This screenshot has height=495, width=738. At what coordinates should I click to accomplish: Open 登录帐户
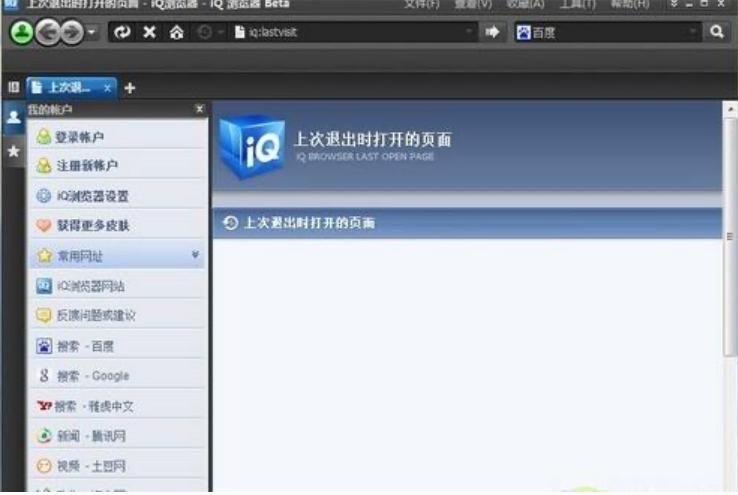[118, 137]
